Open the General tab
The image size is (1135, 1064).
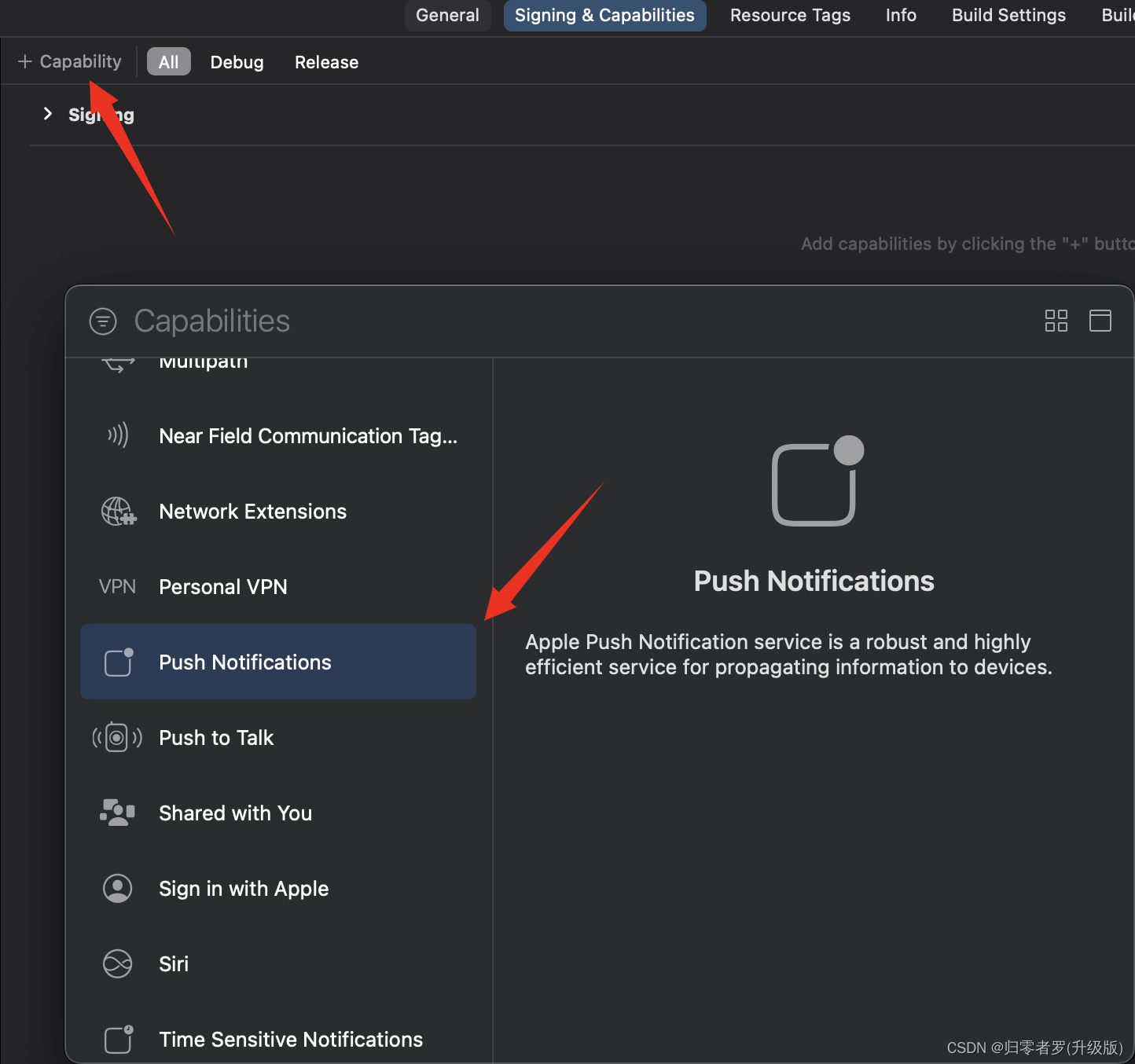447,16
